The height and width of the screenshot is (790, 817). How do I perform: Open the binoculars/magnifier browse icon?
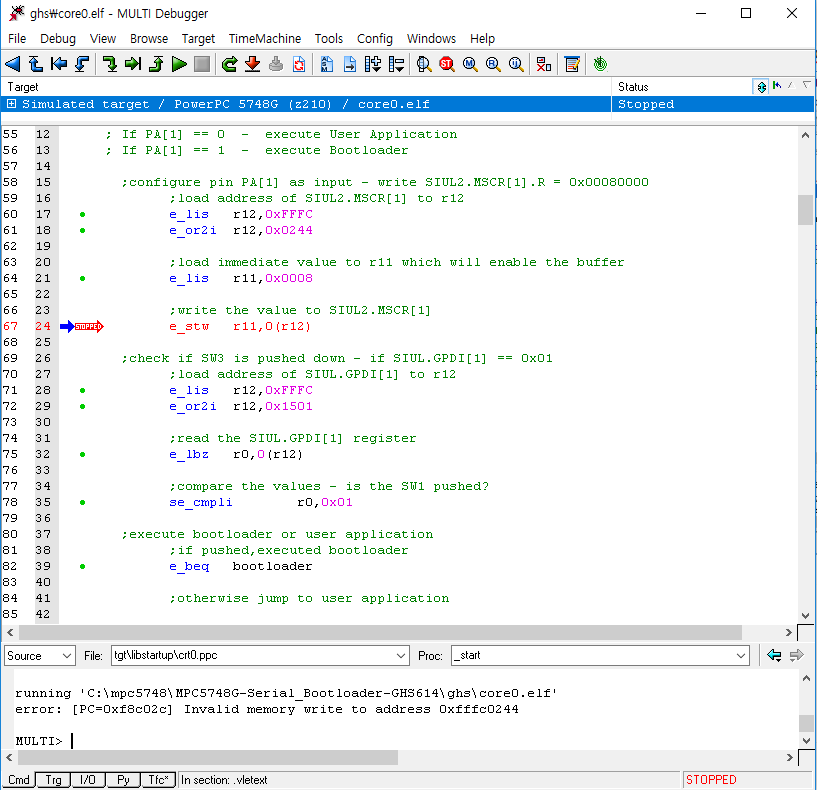click(x=424, y=64)
